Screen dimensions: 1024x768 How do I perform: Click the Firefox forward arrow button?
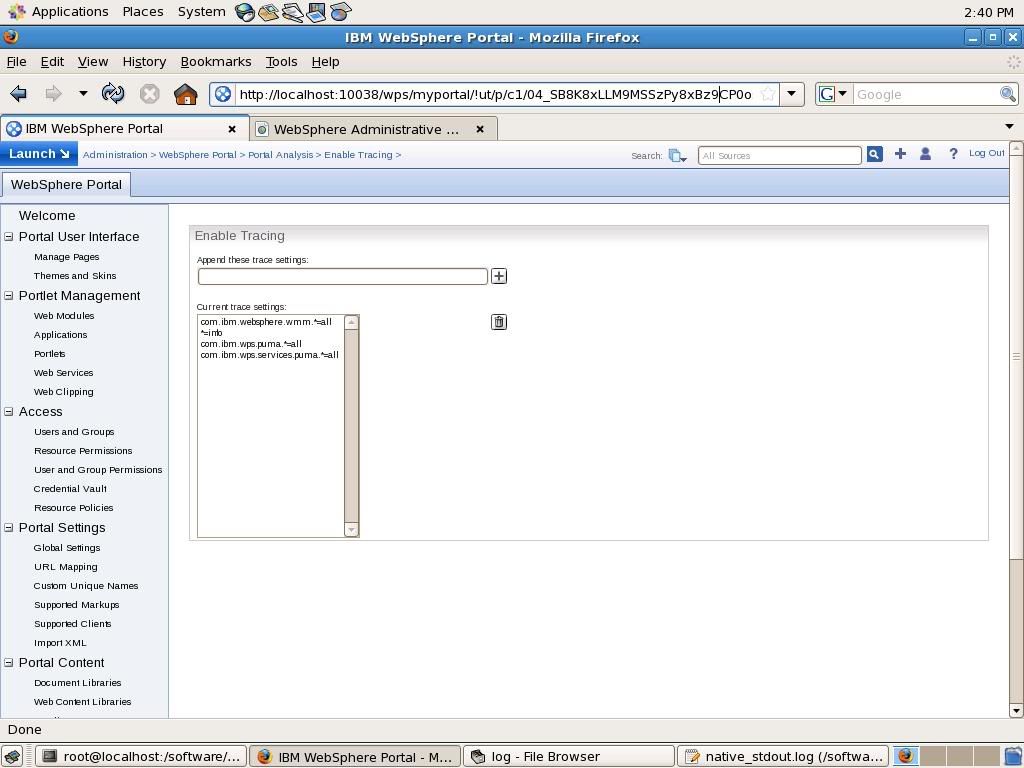coord(54,94)
